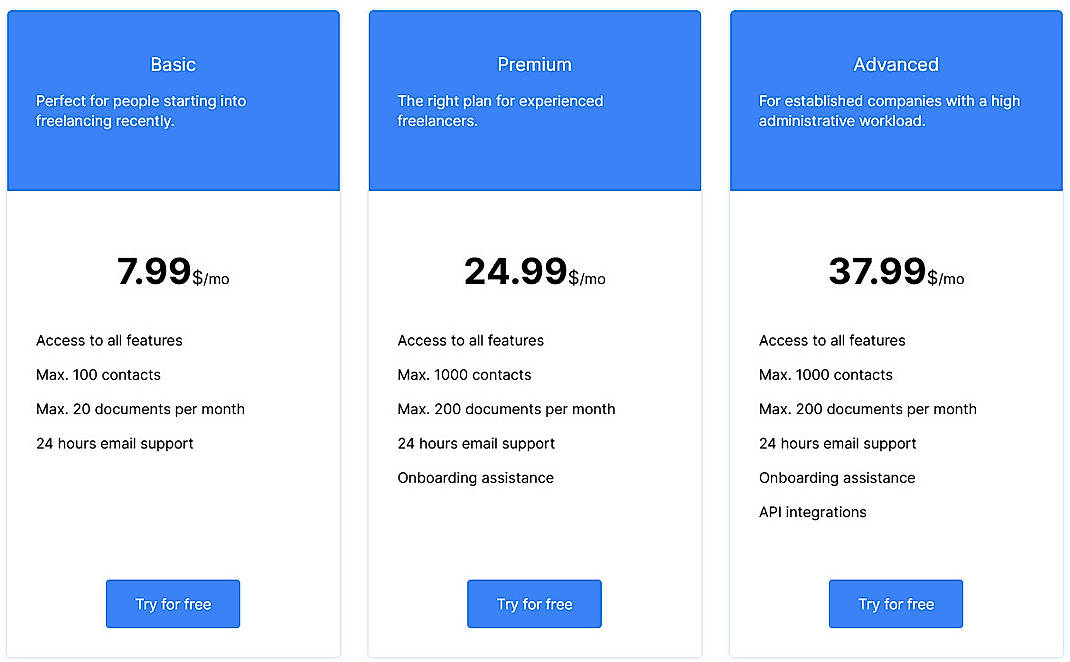Screen dimensions: 1070x662
Task: Click the Basic plan's Try for free button
Action: click(172, 604)
